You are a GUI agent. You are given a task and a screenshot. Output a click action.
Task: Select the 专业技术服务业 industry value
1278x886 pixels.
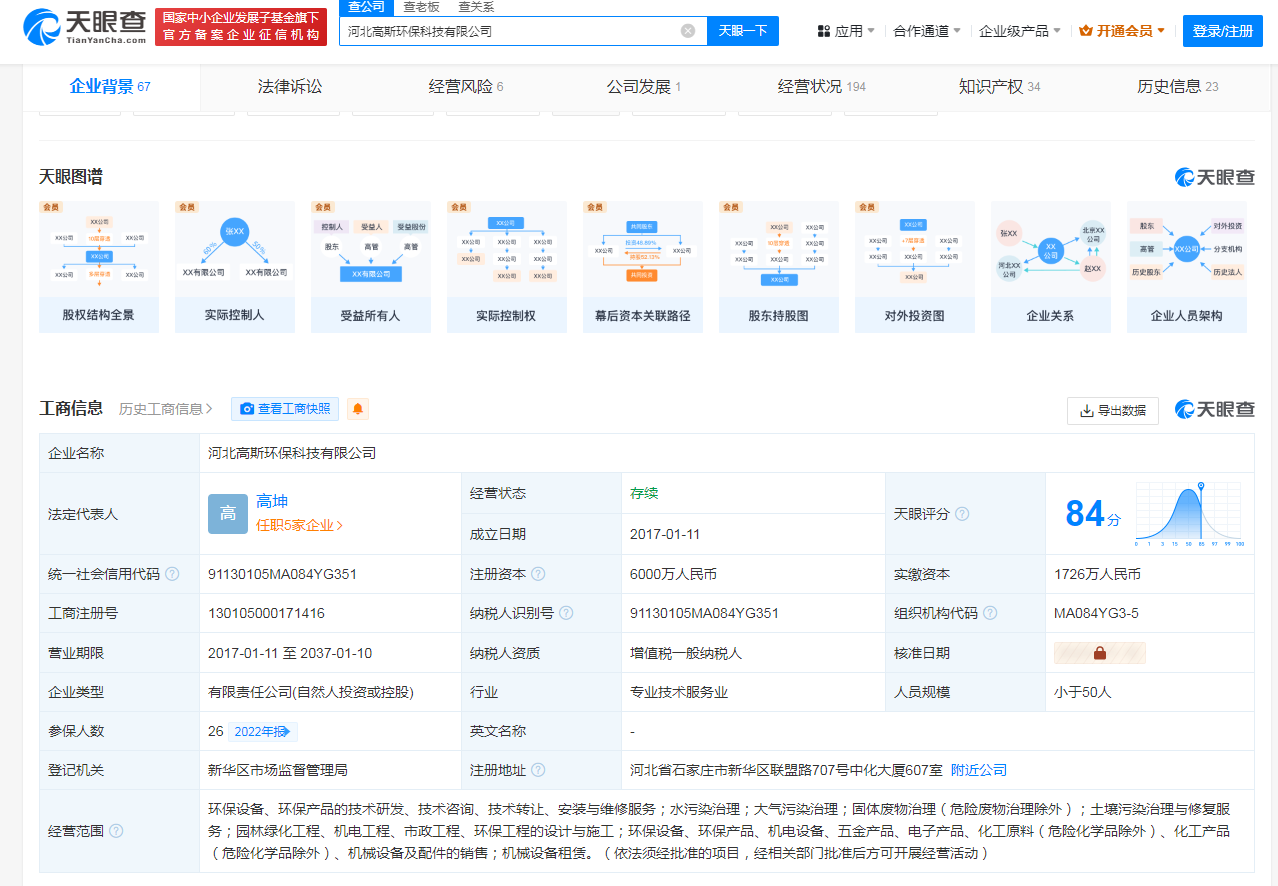(x=679, y=692)
